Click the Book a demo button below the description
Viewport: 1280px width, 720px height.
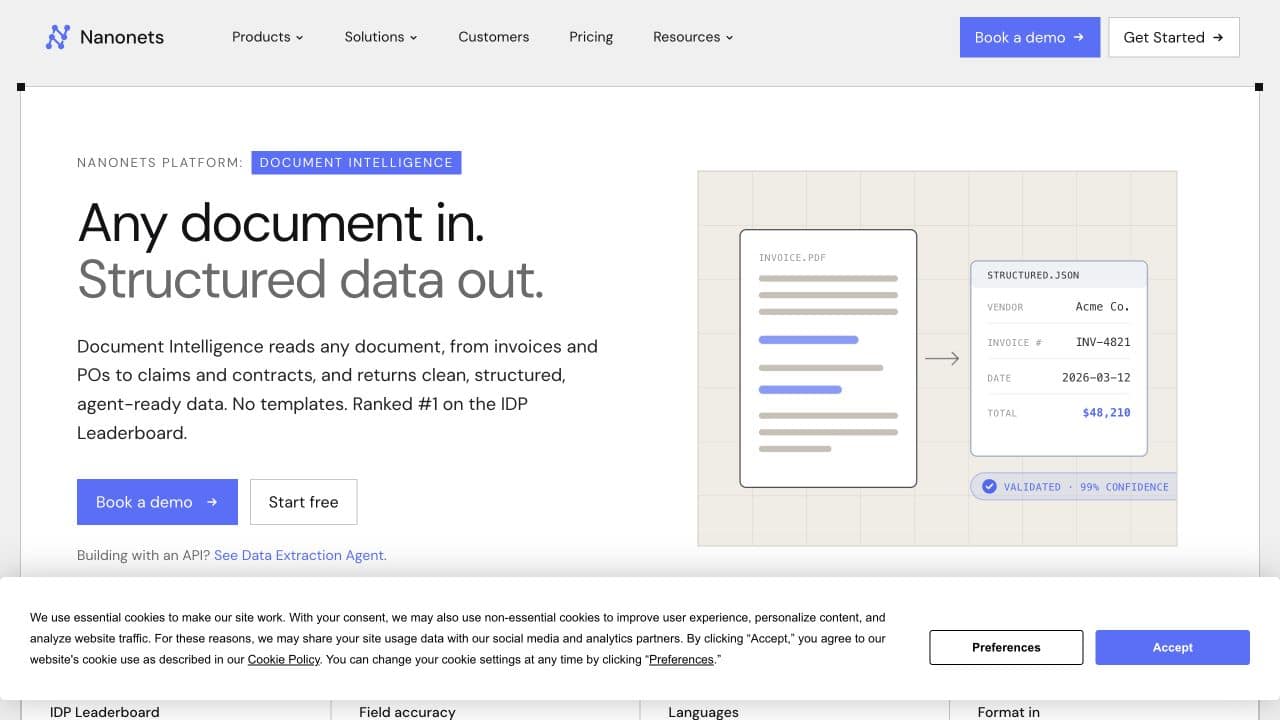(157, 502)
